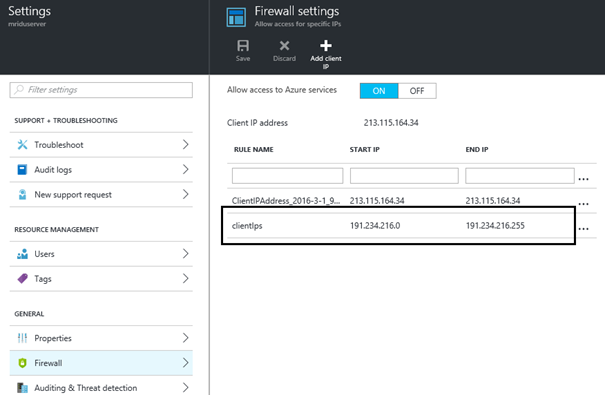Click end IP 213.115.164.34 in ClientIPAddress row
Screen dimensions: 605x395
[493, 201]
